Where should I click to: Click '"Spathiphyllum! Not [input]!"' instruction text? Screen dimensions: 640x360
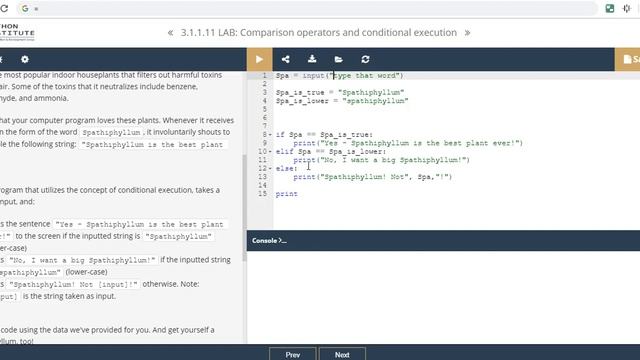73,284
